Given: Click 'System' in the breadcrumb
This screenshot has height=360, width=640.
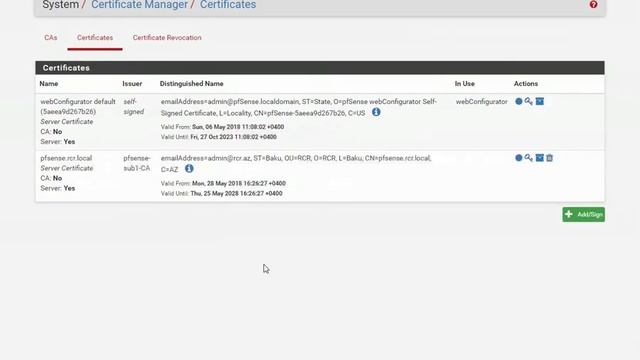Looking at the screenshot, I should [60, 5].
